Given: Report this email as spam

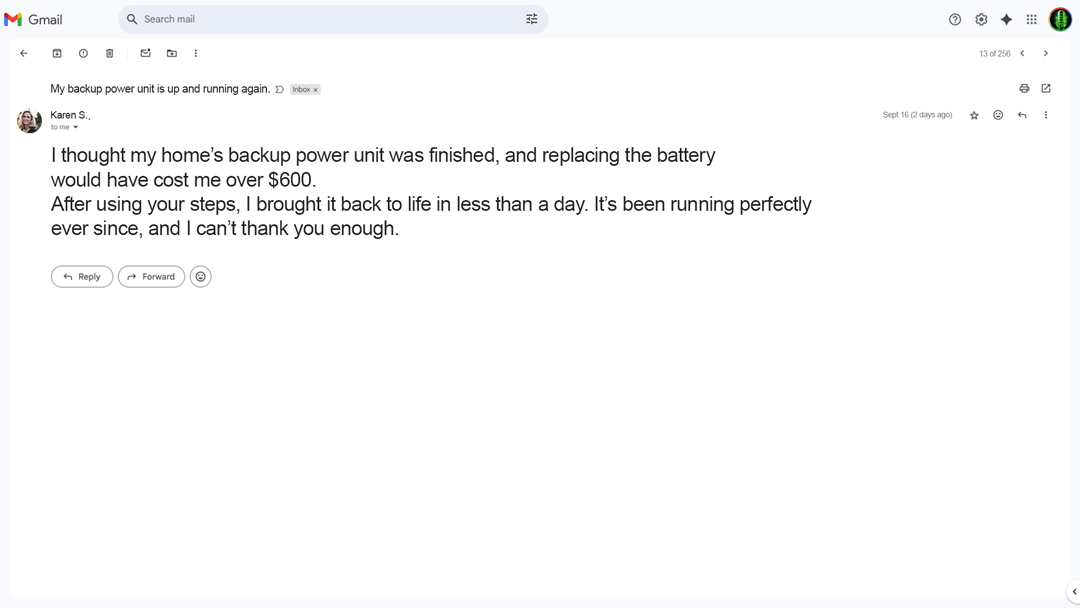Looking at the screenshot, I should click(83, 53).
